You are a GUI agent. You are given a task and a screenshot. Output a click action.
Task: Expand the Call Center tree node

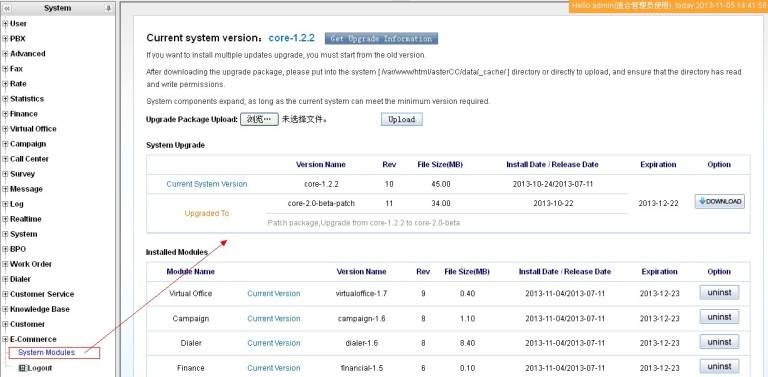[x=5, y=159]
